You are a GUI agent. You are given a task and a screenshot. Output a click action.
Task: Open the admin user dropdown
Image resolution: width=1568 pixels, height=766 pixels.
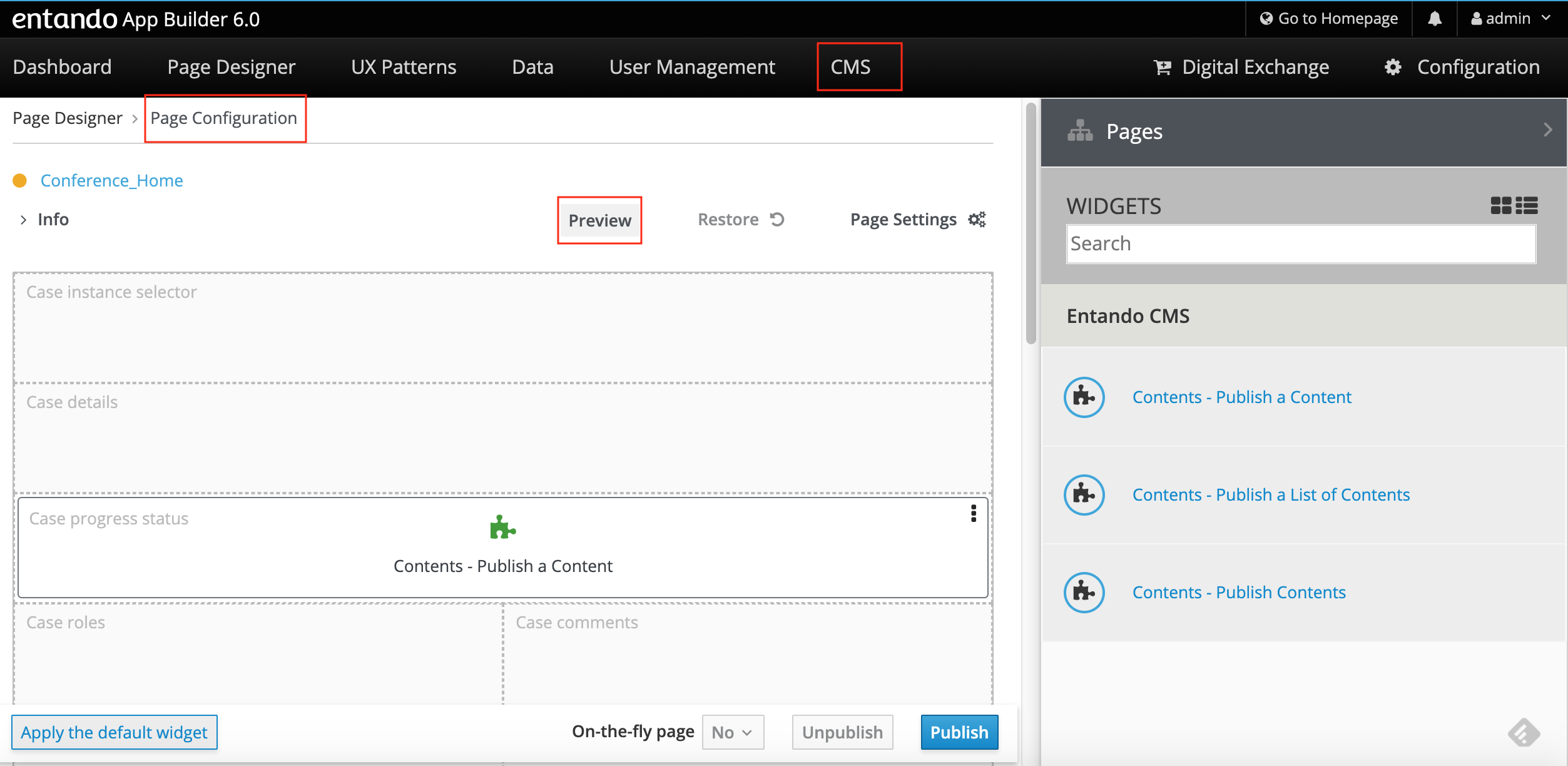pyautogui.click(x=1510, y=19)
